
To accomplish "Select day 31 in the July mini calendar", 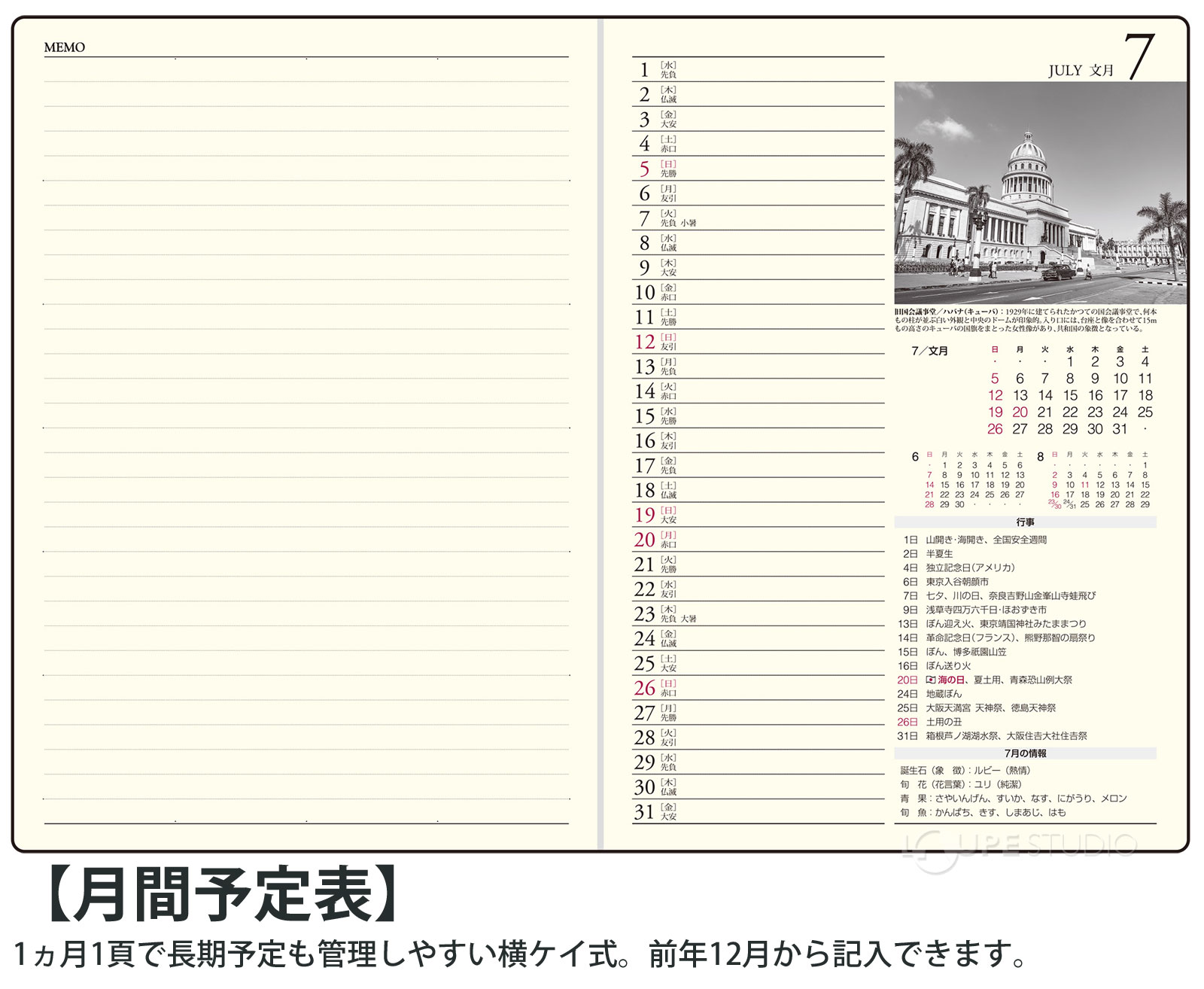I will [x=1120, y=429].
